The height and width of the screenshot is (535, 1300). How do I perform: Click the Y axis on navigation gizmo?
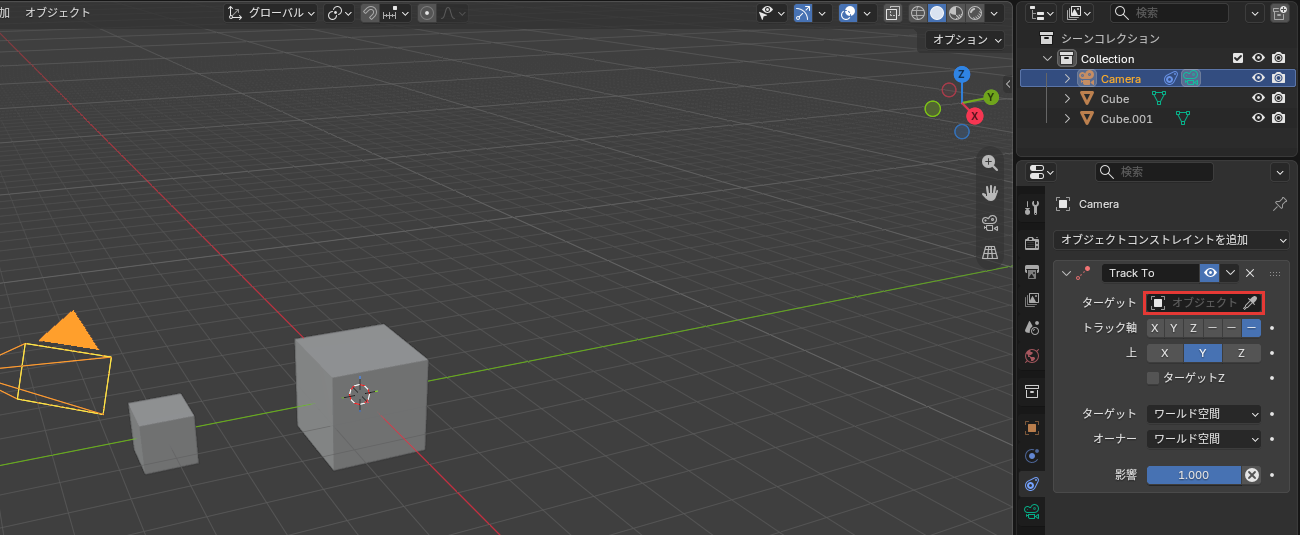point(991,97)
